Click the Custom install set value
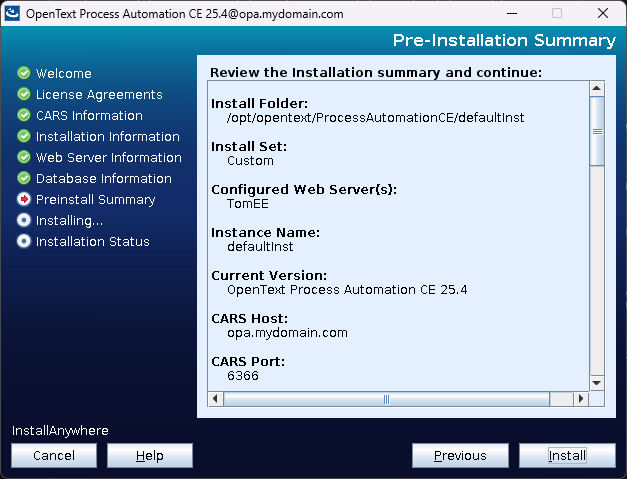 click(250, 161)
